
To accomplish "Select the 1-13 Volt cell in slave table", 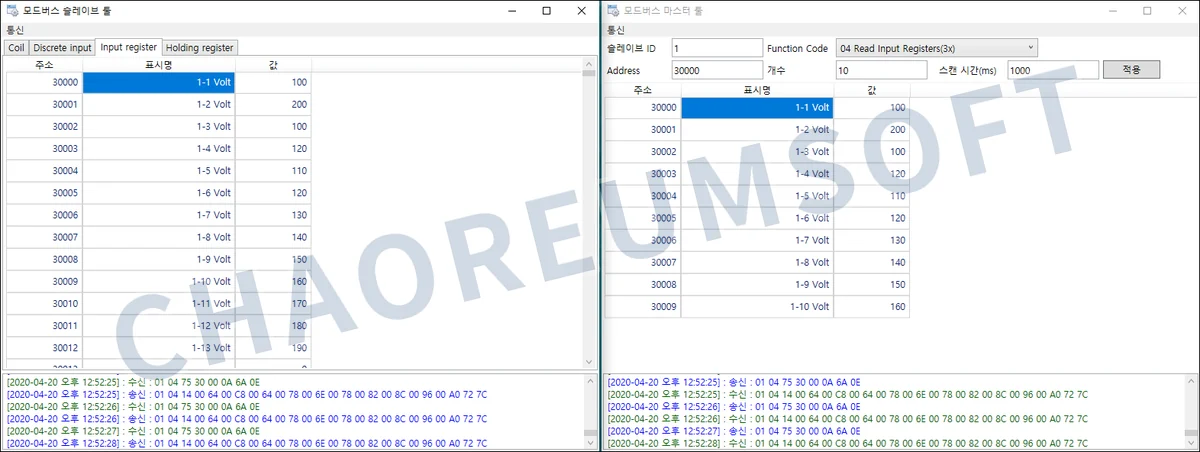I will (x=159, y=347).
